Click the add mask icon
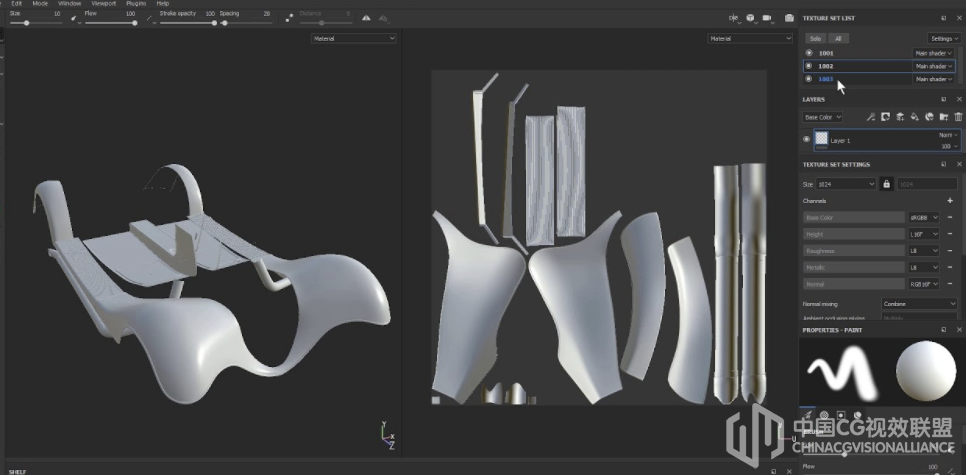966x475 pixels. 885,116
